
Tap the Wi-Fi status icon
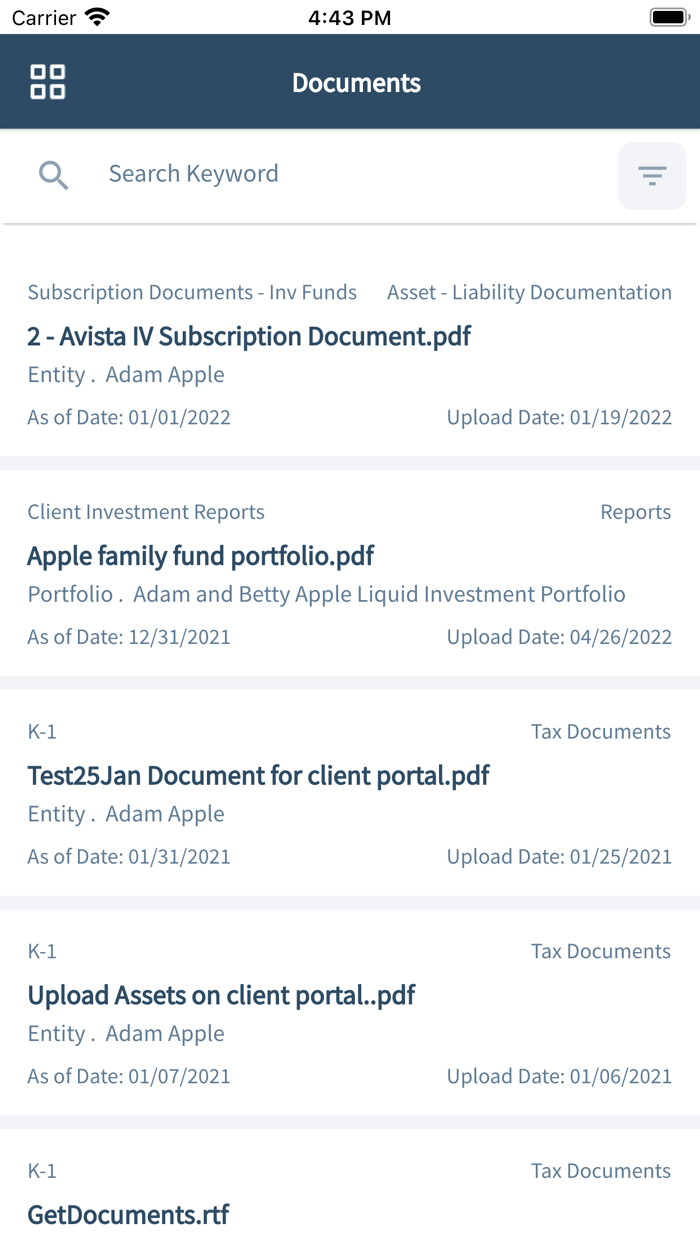click(x=97, y=17)
